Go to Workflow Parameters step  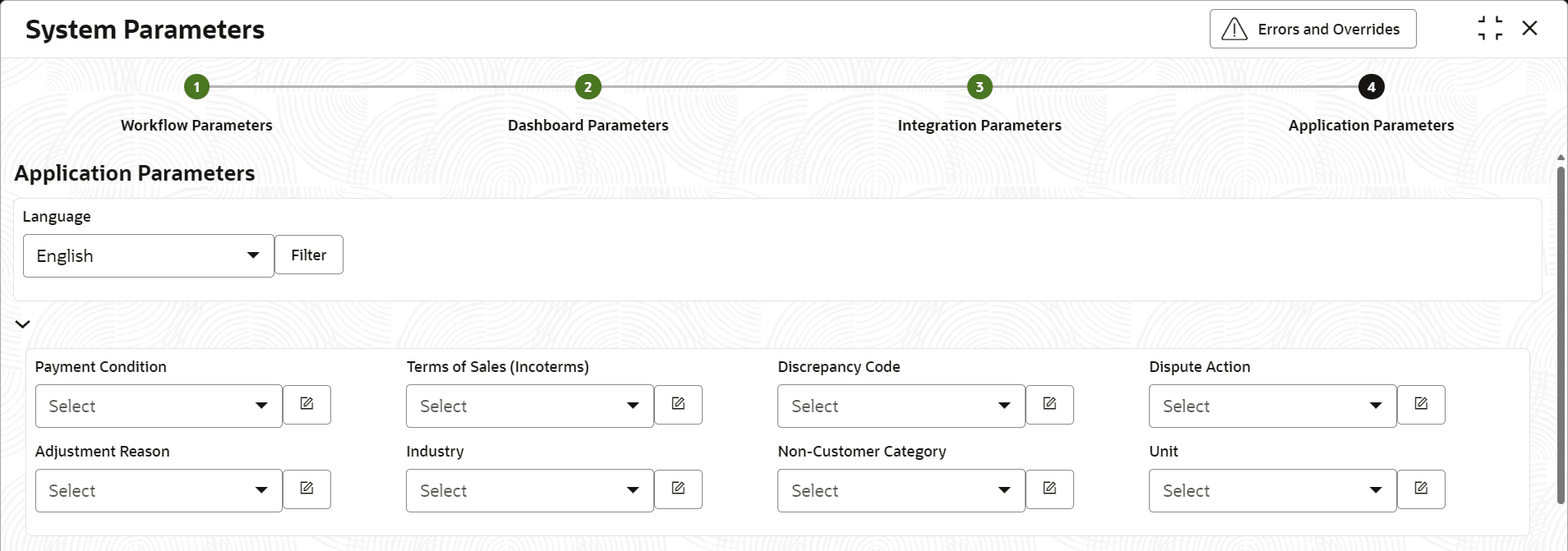pos(196,87)
